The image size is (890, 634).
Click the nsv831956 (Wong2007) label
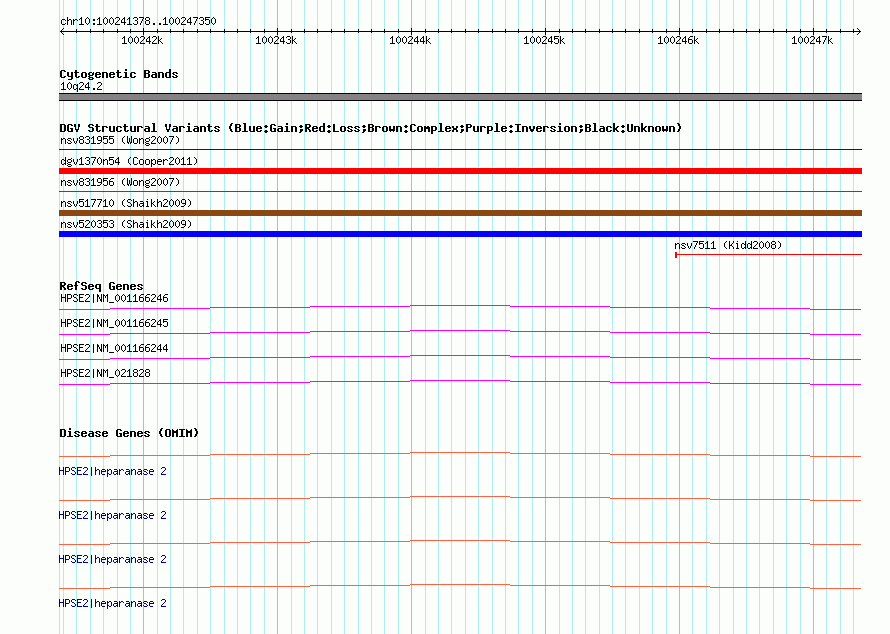[120, 182]
